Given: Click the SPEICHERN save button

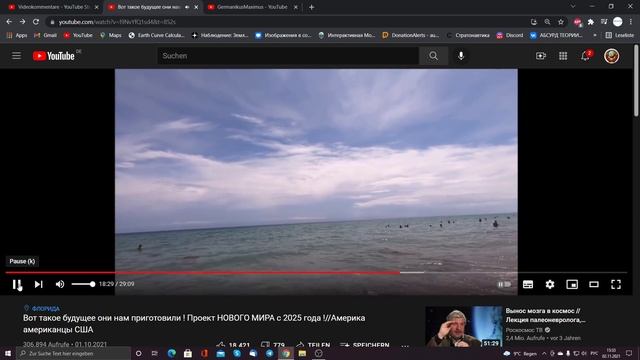Looking at the screenshot, I should pos(365,345).
